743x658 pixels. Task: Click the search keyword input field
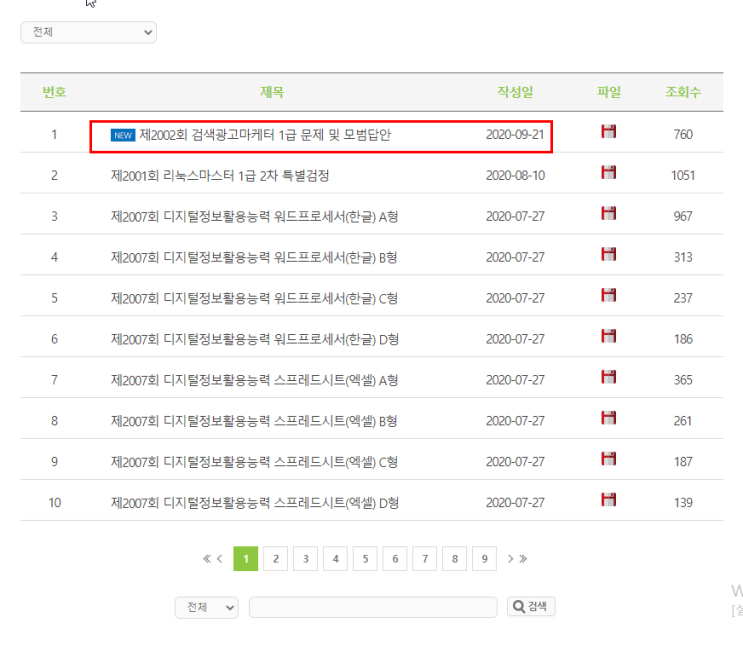(x=373, y=607)
